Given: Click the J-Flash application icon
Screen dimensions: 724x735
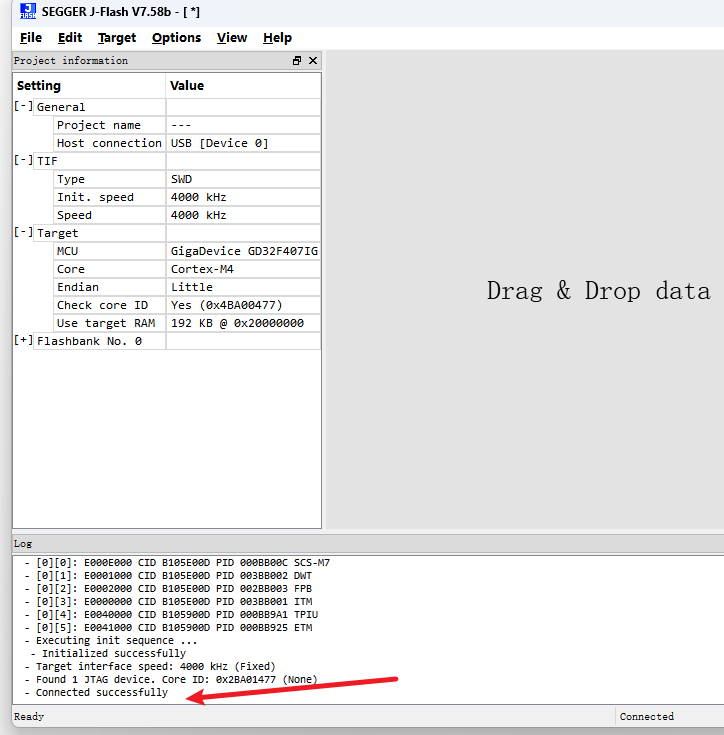Looking at the screenshot, I should click(x=28, y=11).
